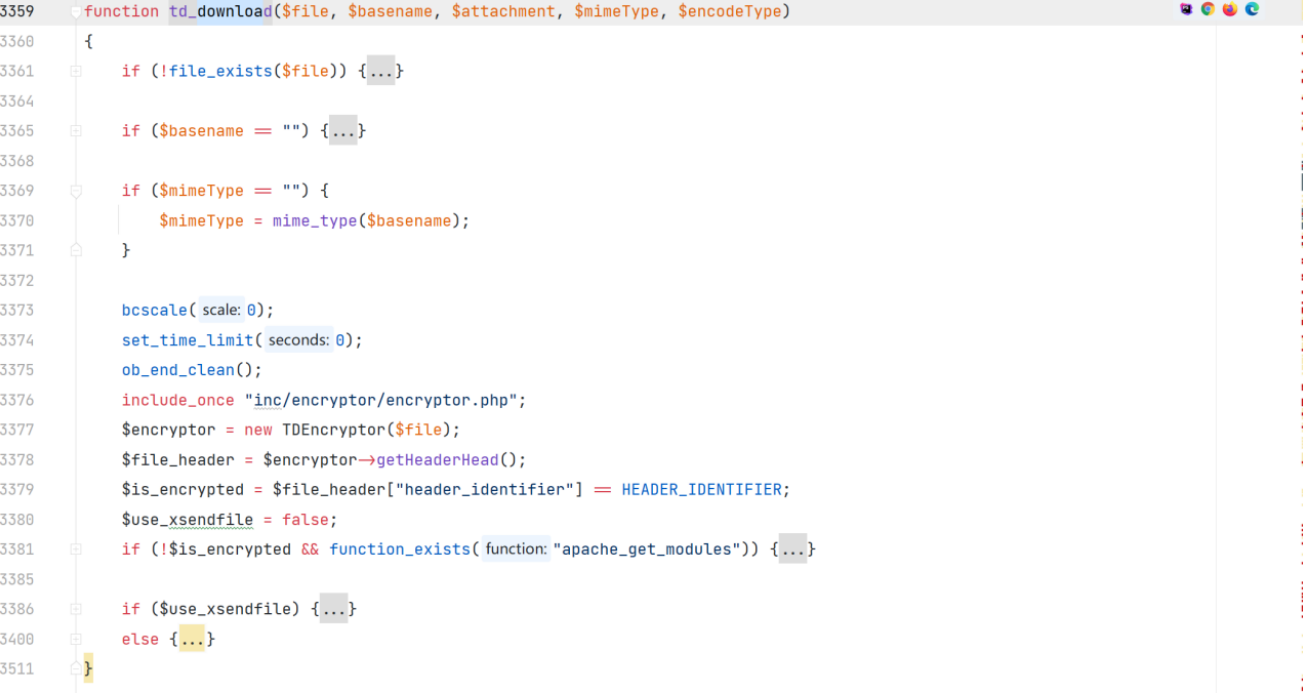Click ob_end_clean function call
Viewport: 1303px width, 694px height.
pos(178,370)
